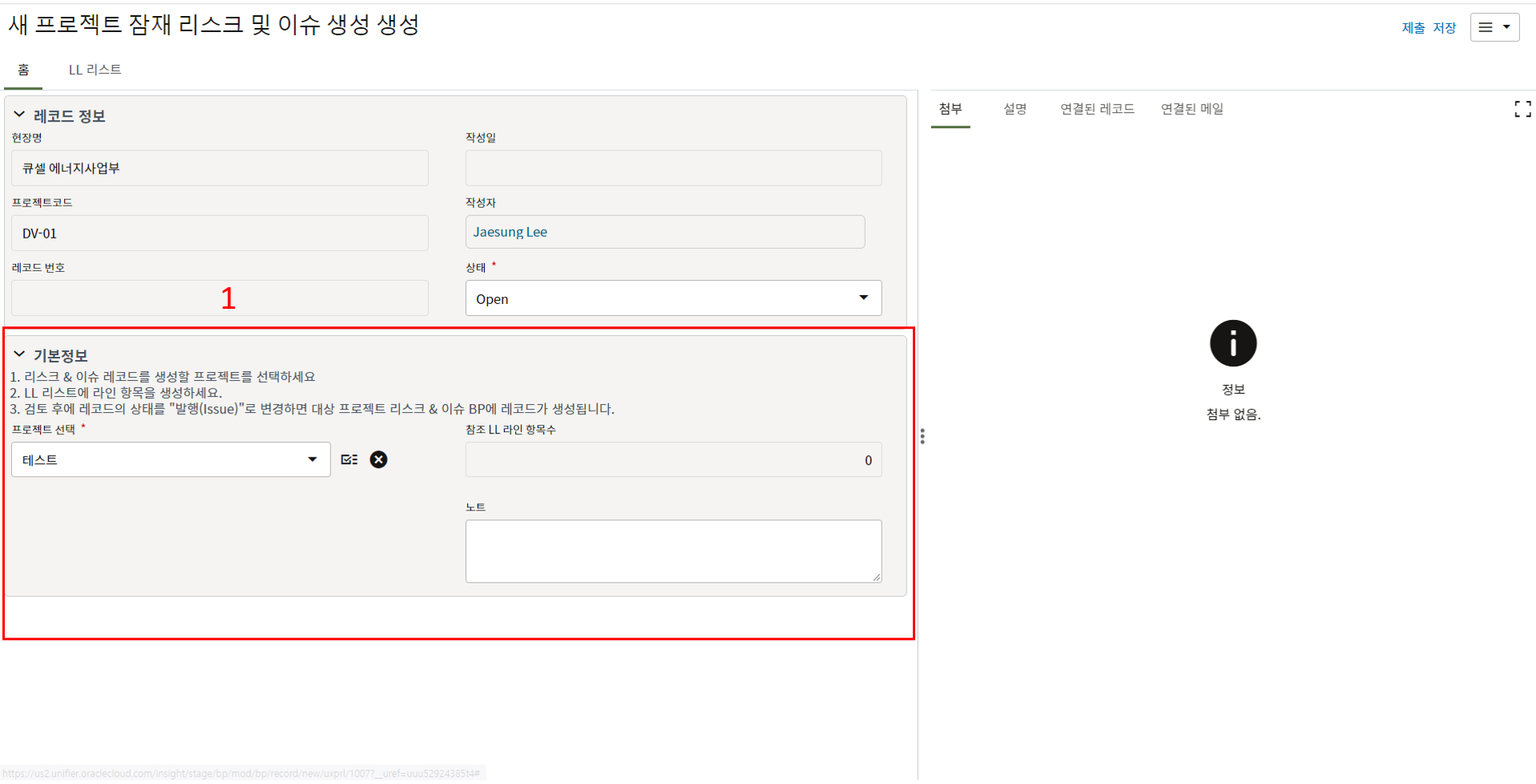Open the 상태 dropdown showing Open
1536x784 pixels.
click(x=673, y=298)
